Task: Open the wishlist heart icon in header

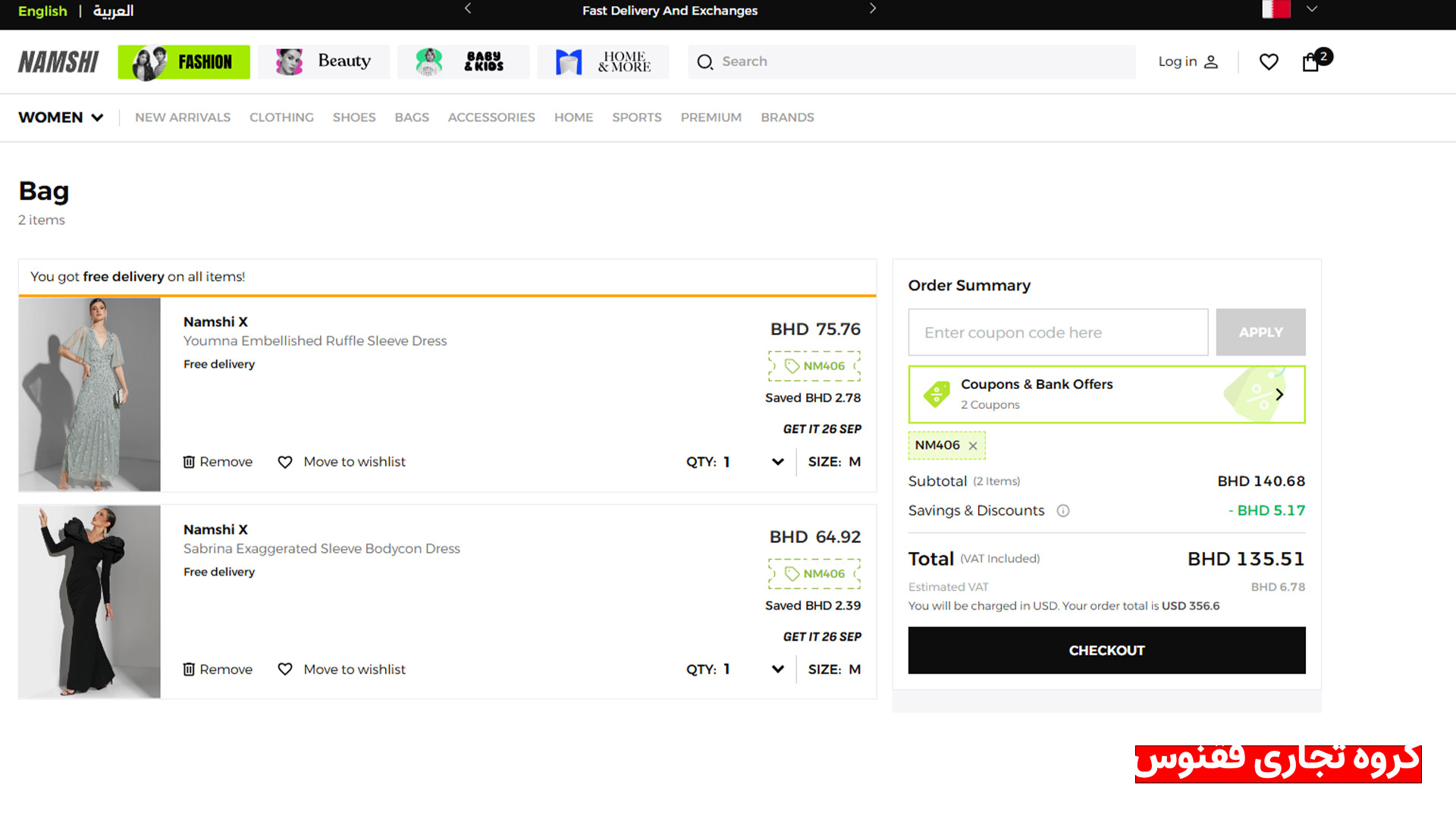Action: [1269, 62]
